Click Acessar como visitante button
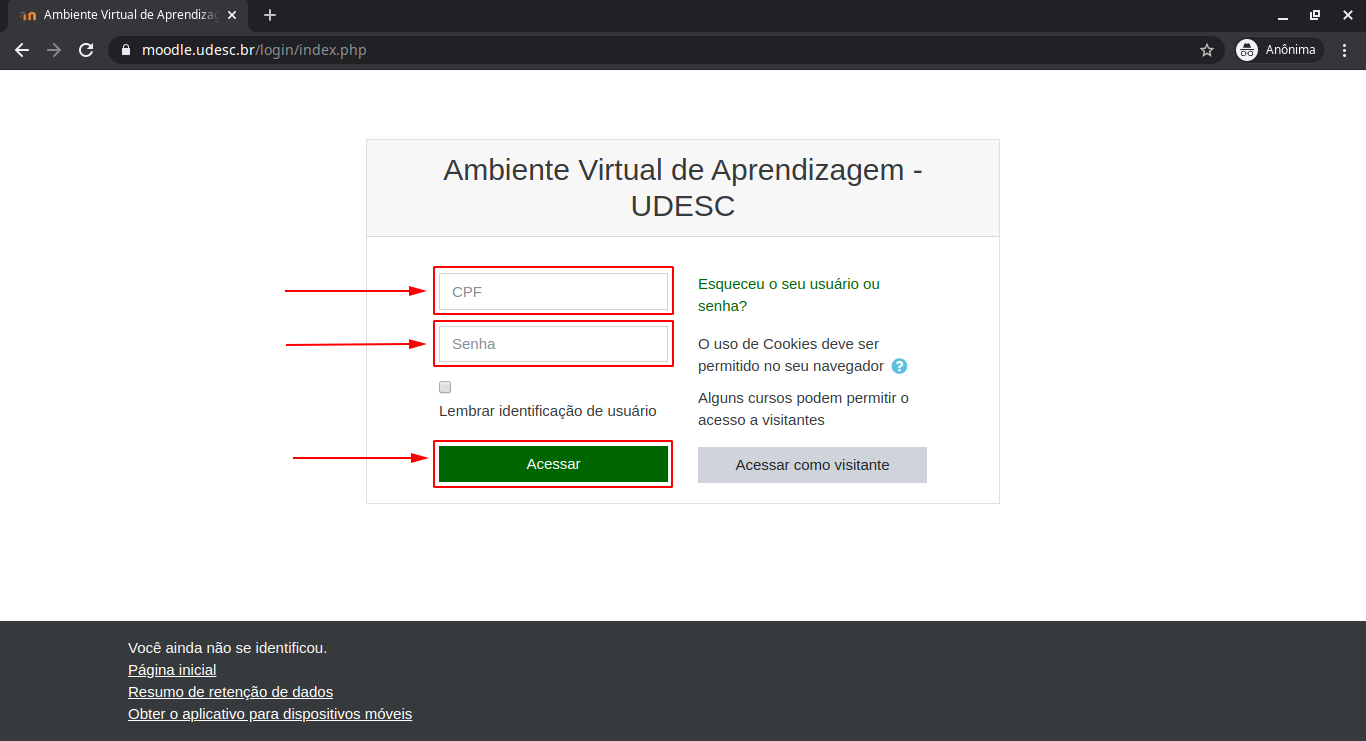Screen dimensions: 1366x741 coord(812,465)
